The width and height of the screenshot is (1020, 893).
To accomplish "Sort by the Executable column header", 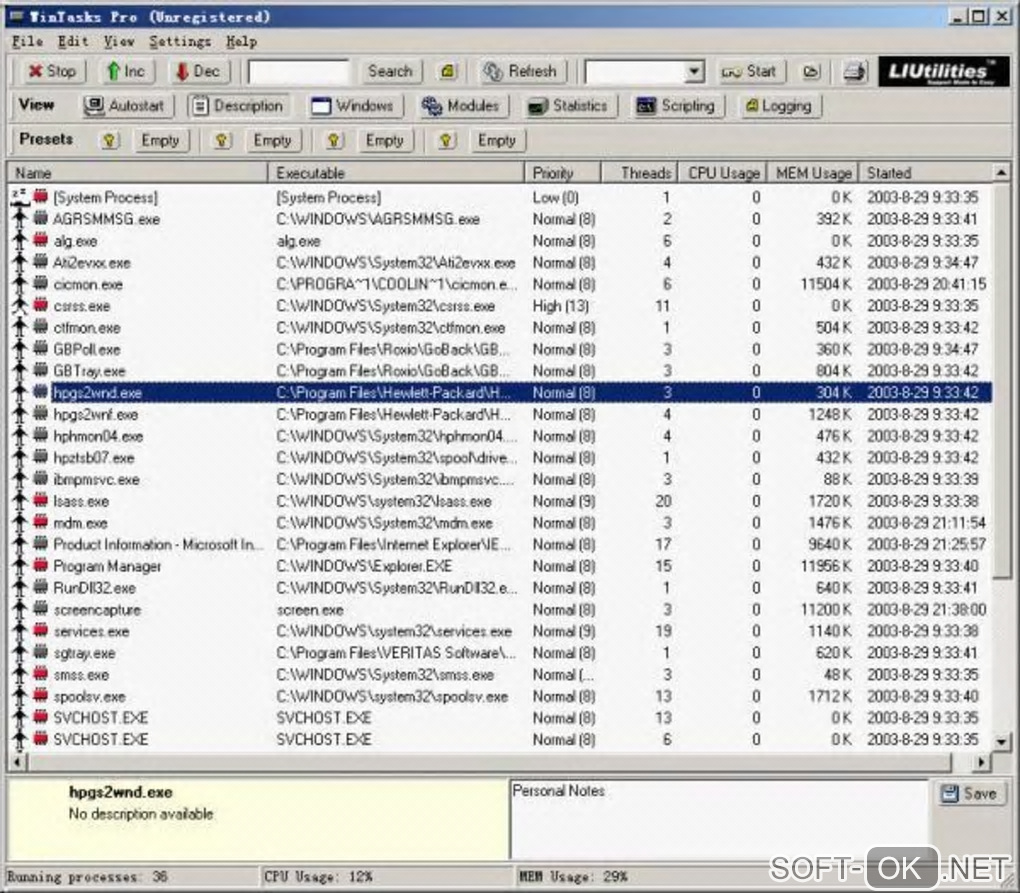I will (x=396, y=173).
